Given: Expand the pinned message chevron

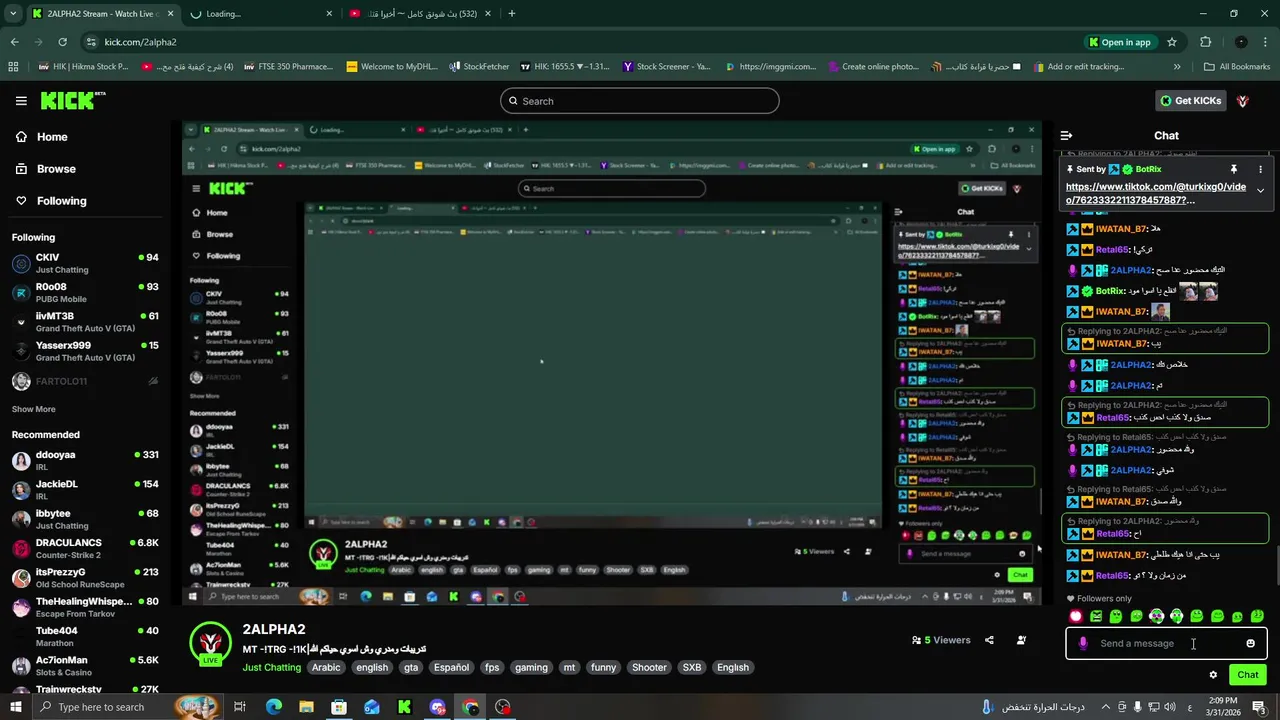Looking at the screenshot, I should point(1260,190).
